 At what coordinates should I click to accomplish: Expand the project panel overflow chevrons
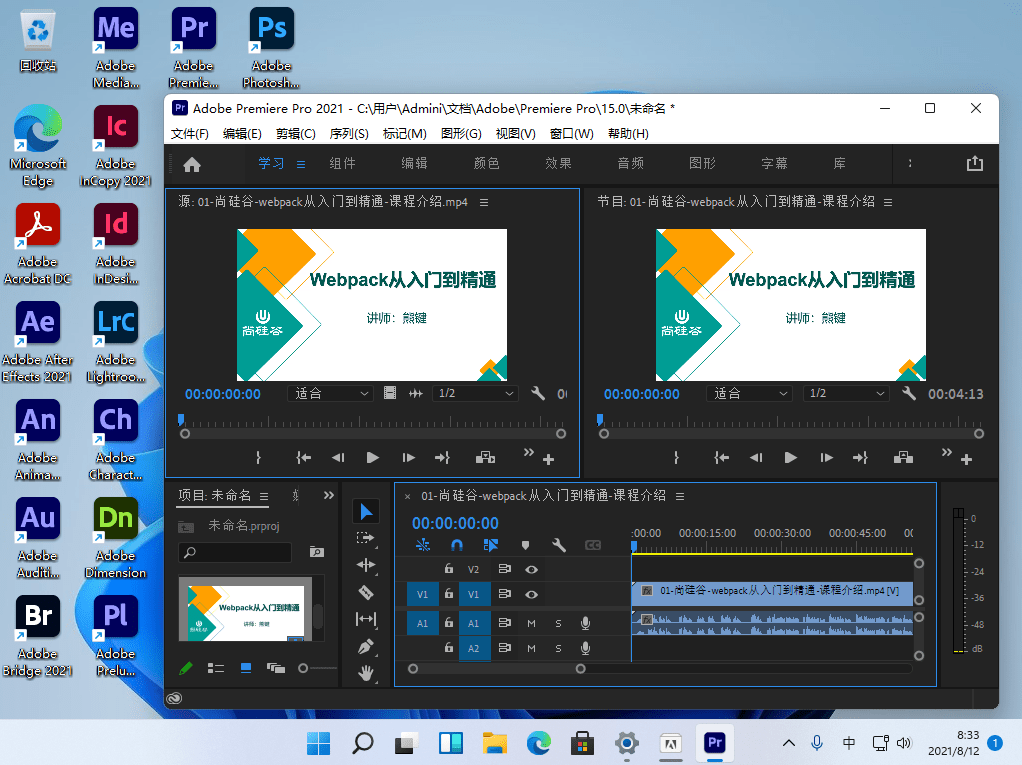(x=329, y=495)
